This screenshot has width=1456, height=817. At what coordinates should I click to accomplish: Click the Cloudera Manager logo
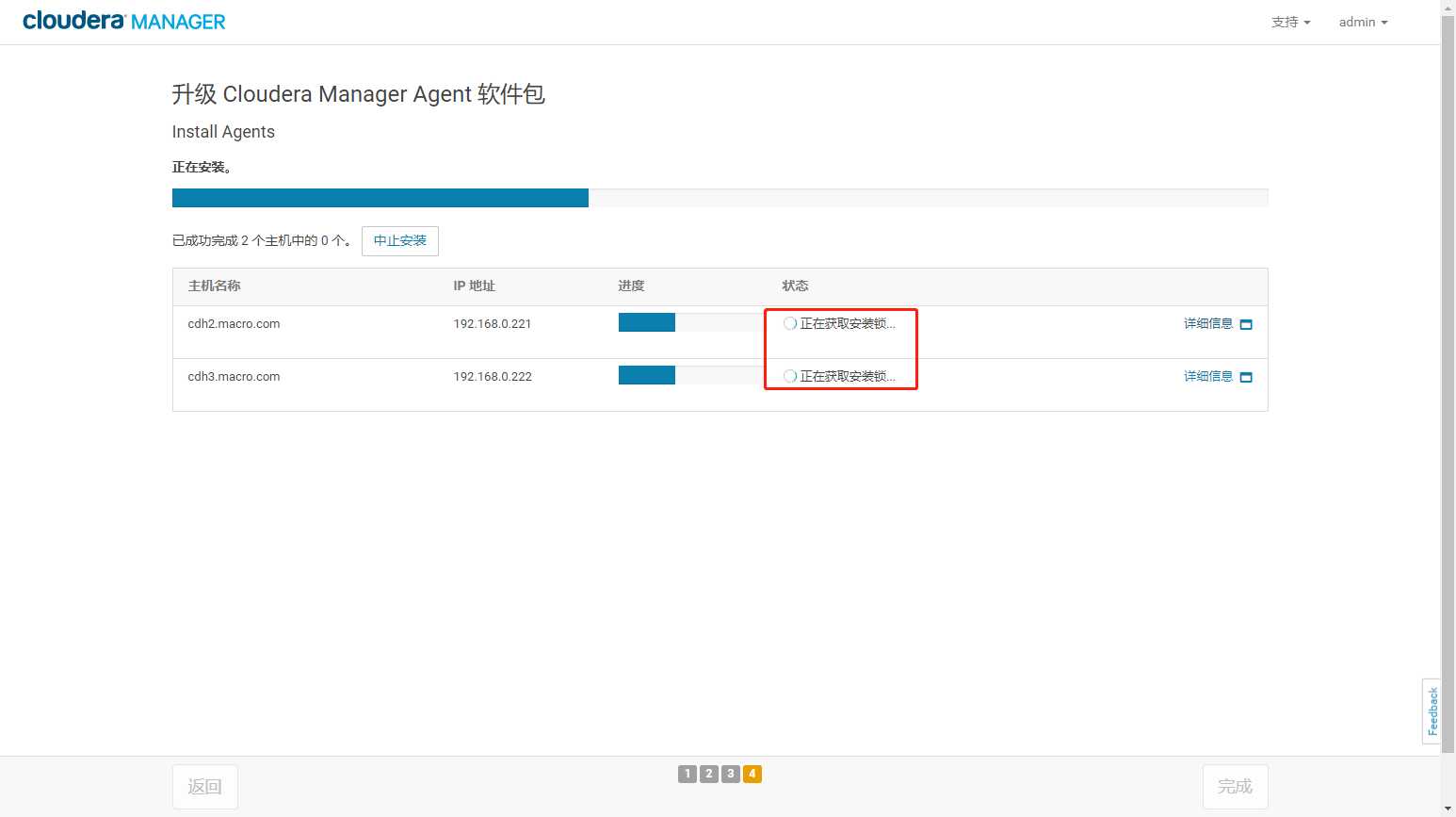click(123, 22)
